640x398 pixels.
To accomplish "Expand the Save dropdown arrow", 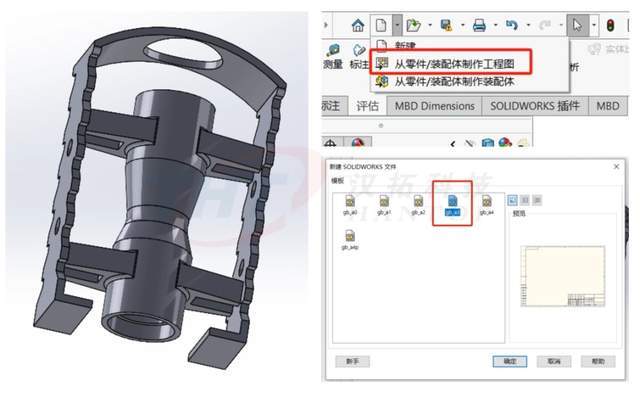I will click(463, 25).
